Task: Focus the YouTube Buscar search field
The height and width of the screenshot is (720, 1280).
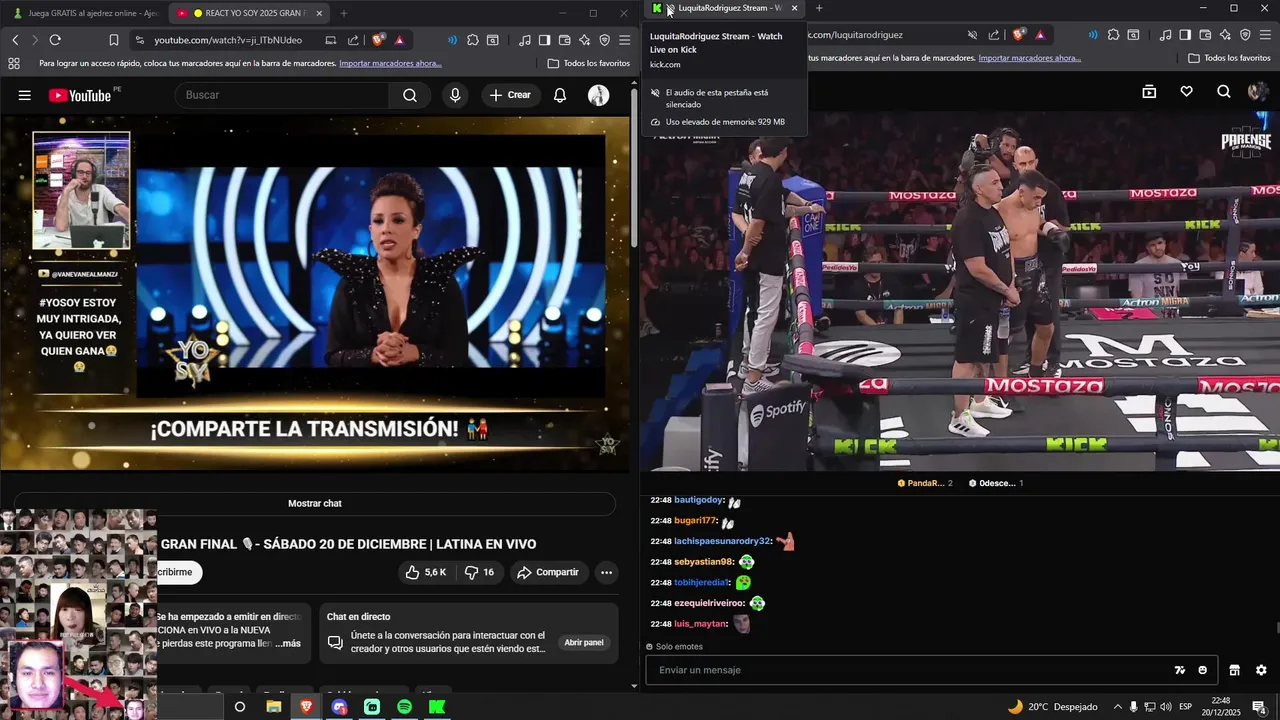Action: click(282, 95)
